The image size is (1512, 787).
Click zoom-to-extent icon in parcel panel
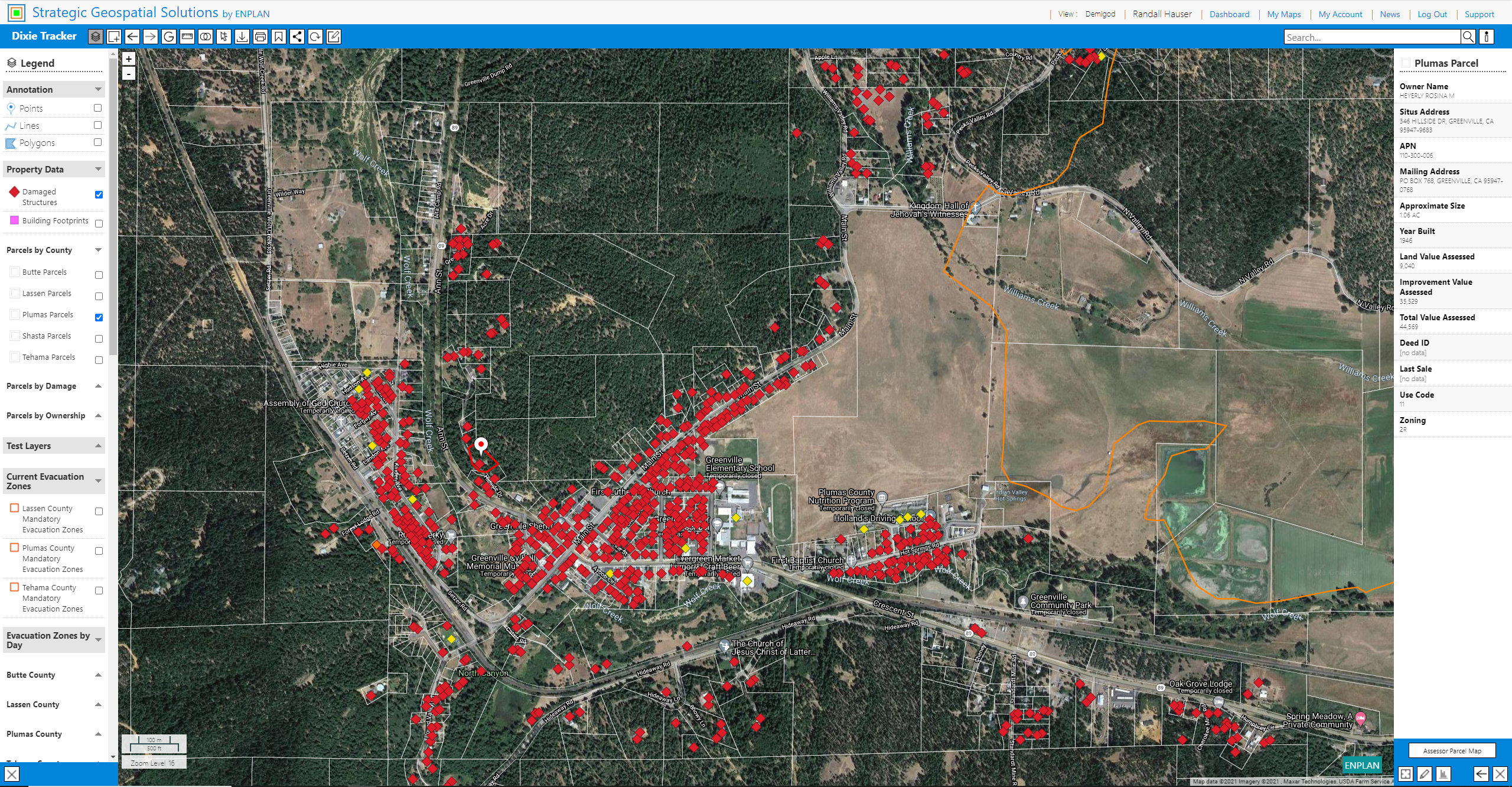coord(1406,774)
